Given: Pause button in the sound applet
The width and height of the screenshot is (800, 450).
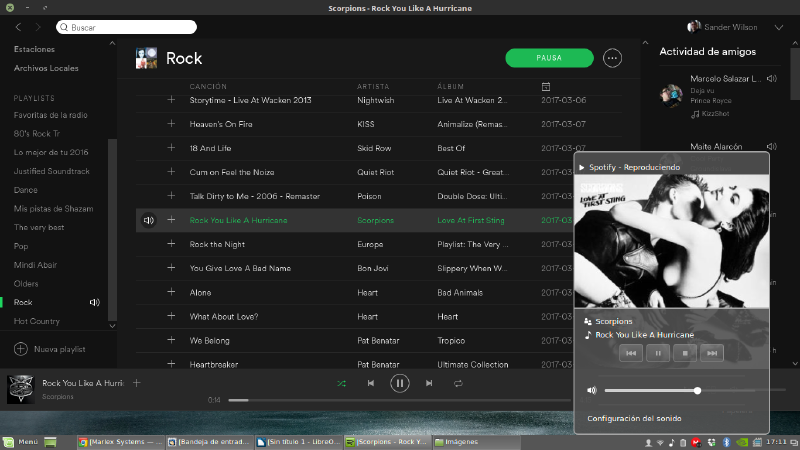Looking at the screenshot, I should point(658,353).
